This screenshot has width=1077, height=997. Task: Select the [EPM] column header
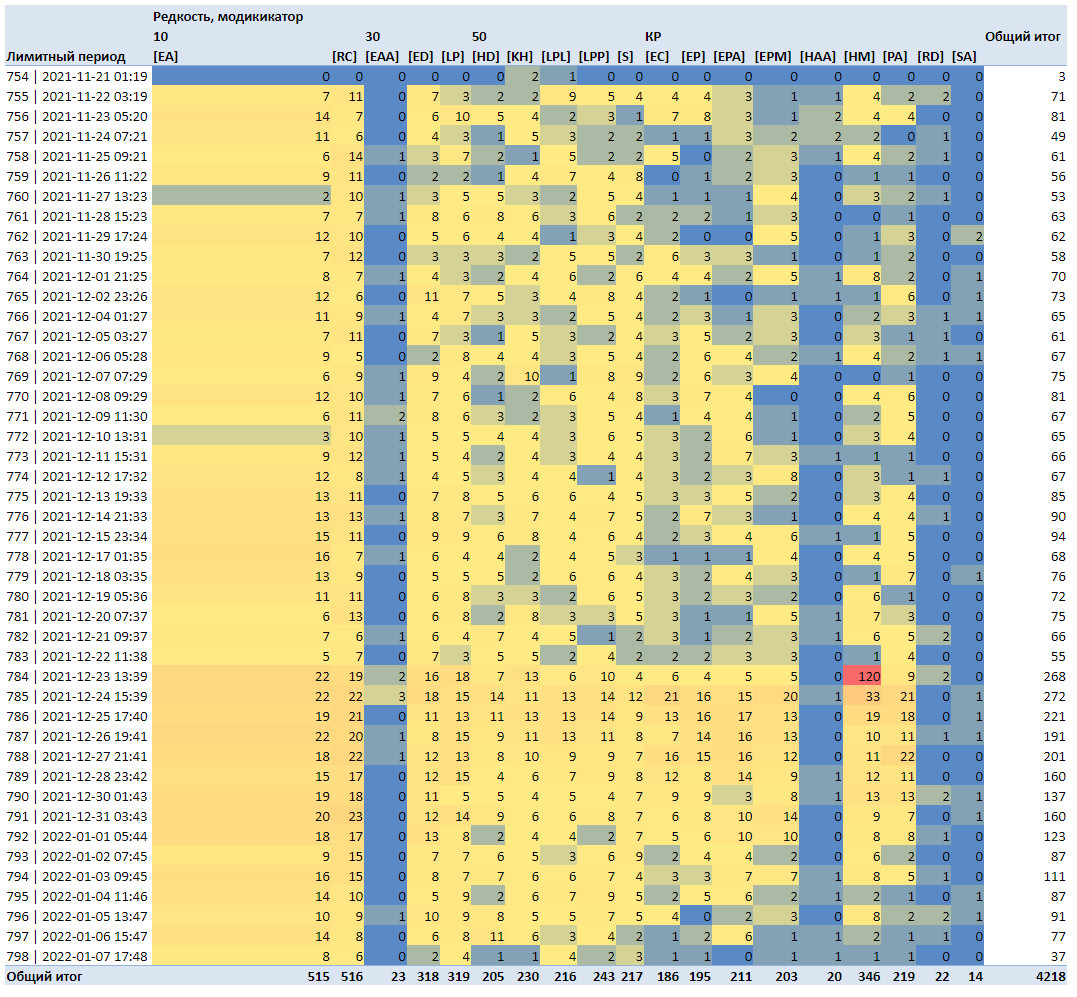[773, 56]
